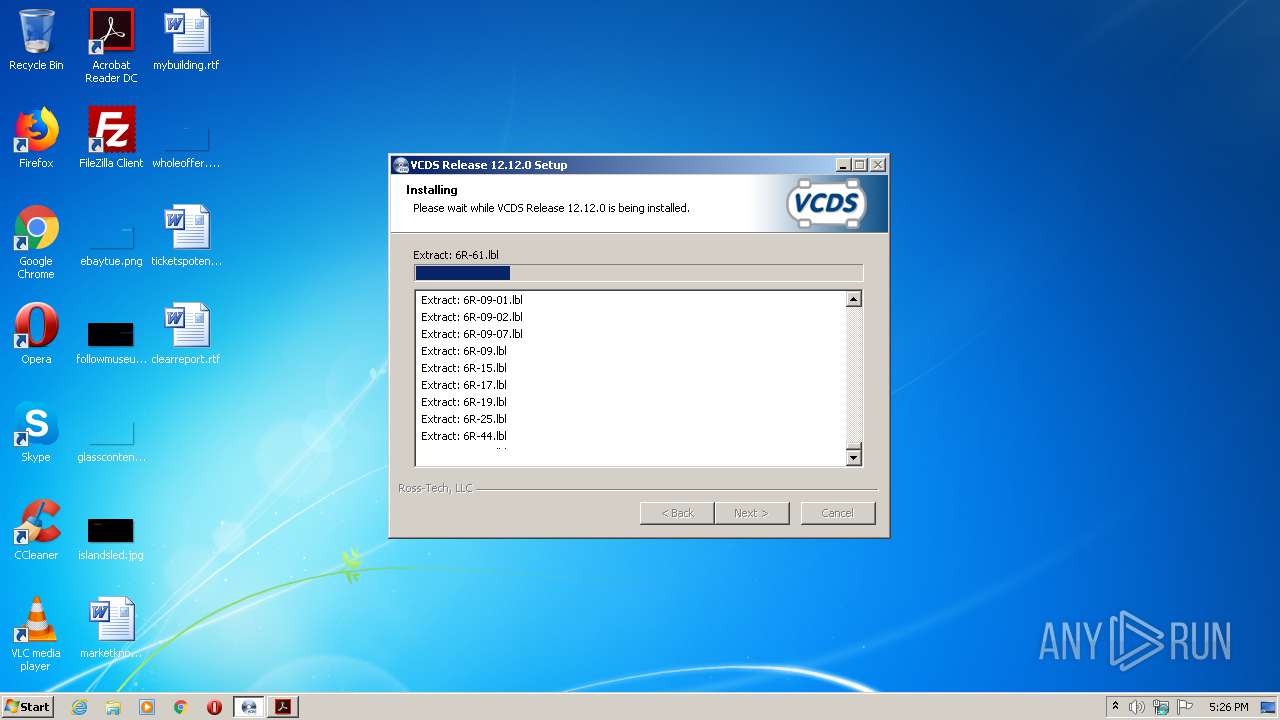Open the Recycle Bin desktop icon

coord(36,40)
